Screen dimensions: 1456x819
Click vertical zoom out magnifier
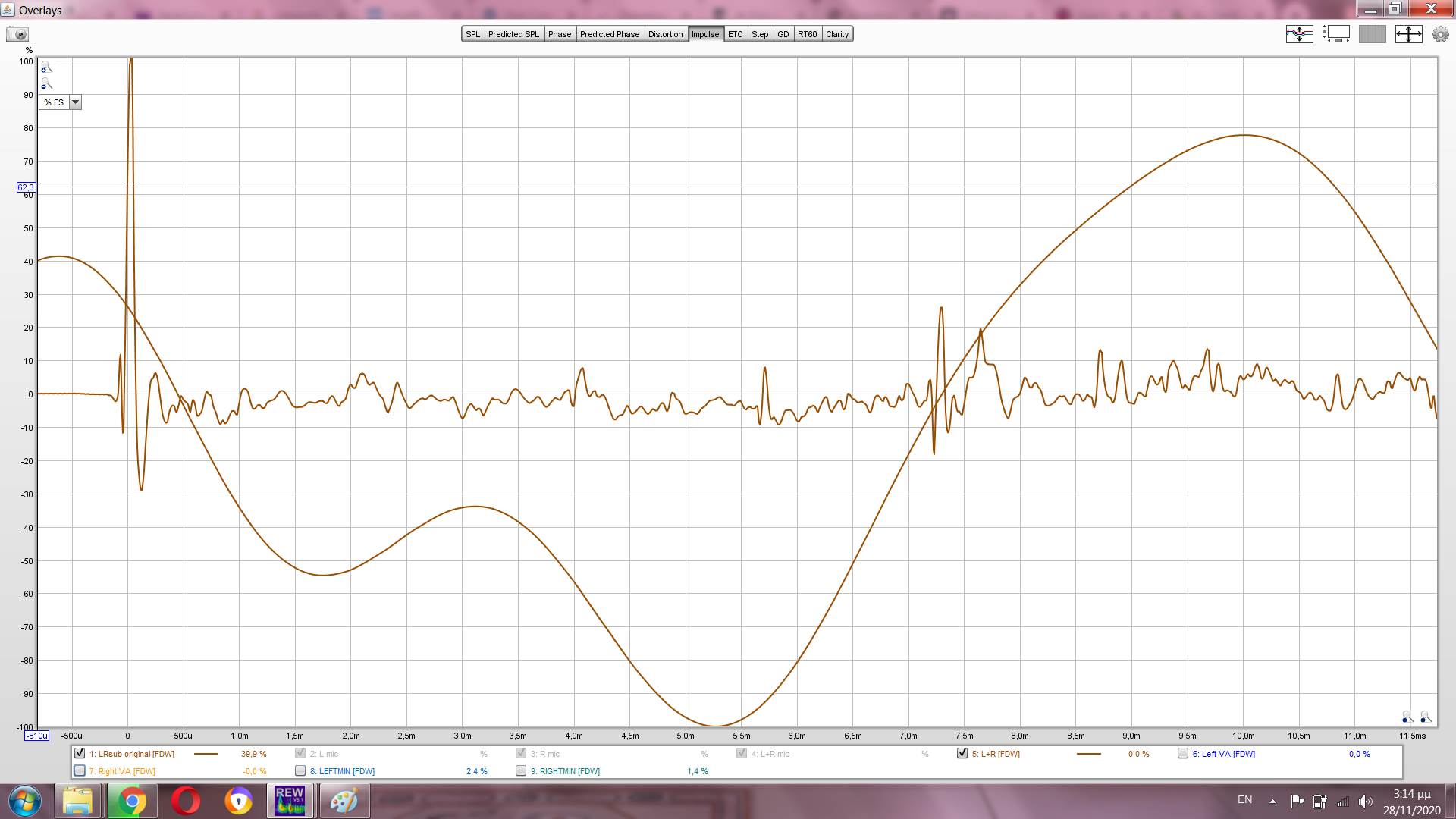coord(46,84)
